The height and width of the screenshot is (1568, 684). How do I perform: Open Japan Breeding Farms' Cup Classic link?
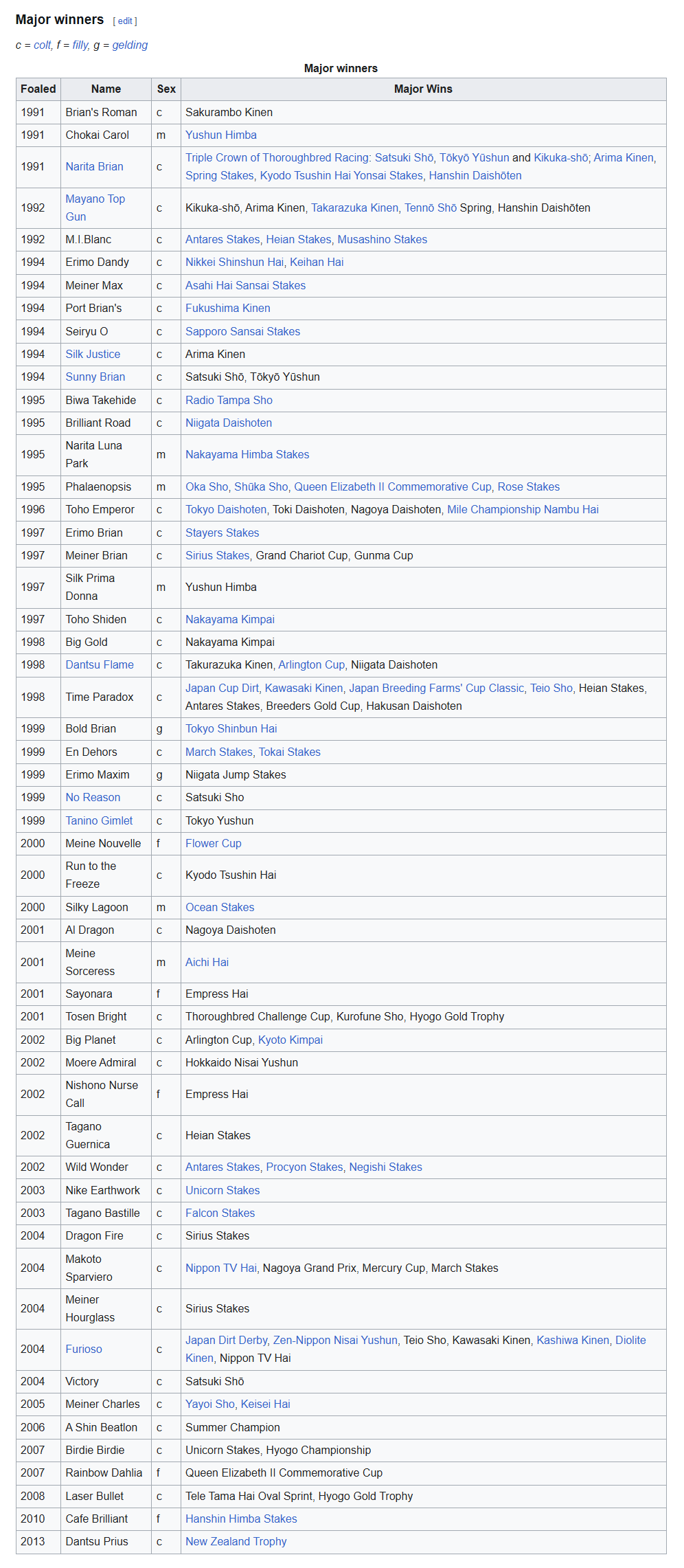437,688
